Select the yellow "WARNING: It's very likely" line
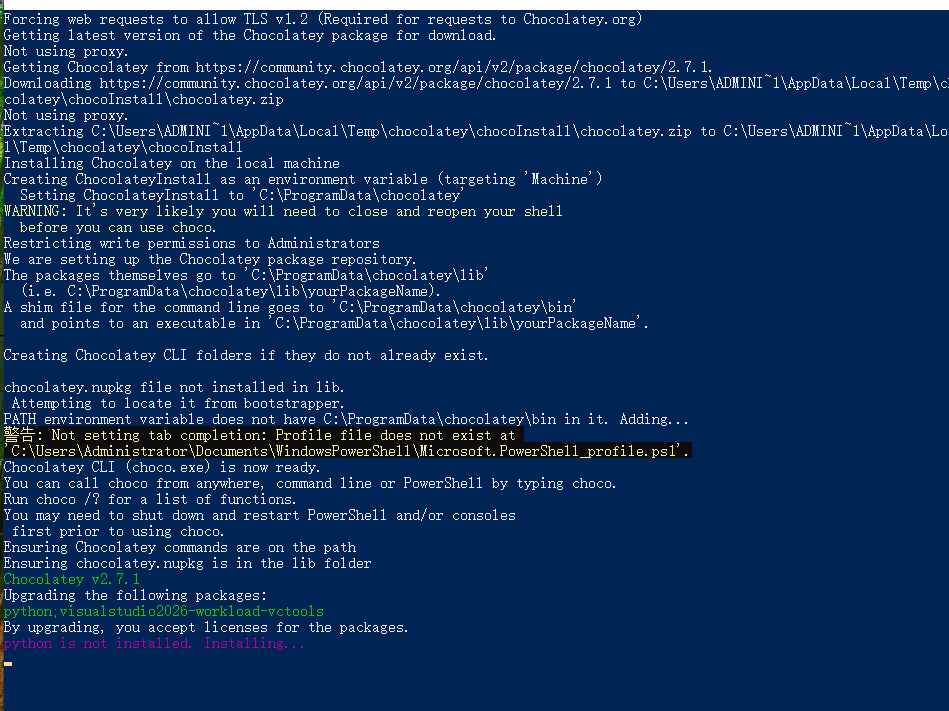The width and height of the screenshot is (949, 711). tap(283, 211)
